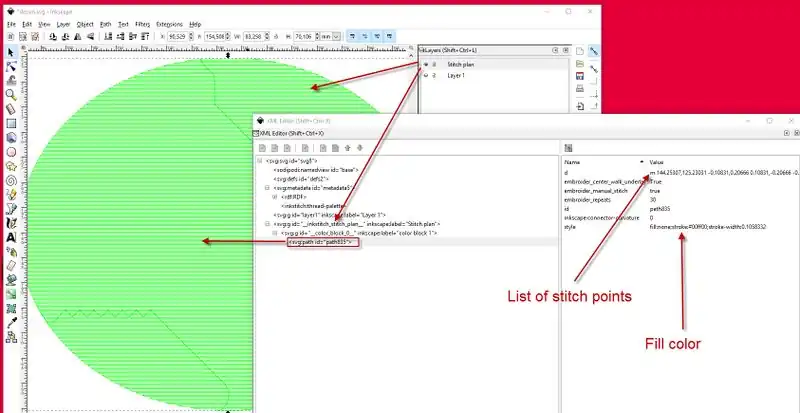Select the arrow Selector tool
Image resolution: width=800 pixels, height=413 pixels.
(11, 52)
